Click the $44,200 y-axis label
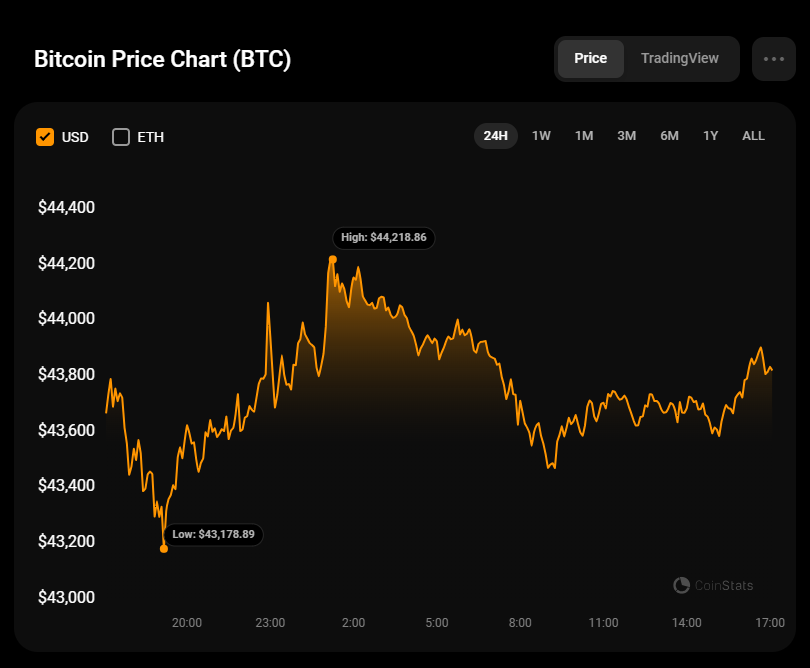 (66, 263)
